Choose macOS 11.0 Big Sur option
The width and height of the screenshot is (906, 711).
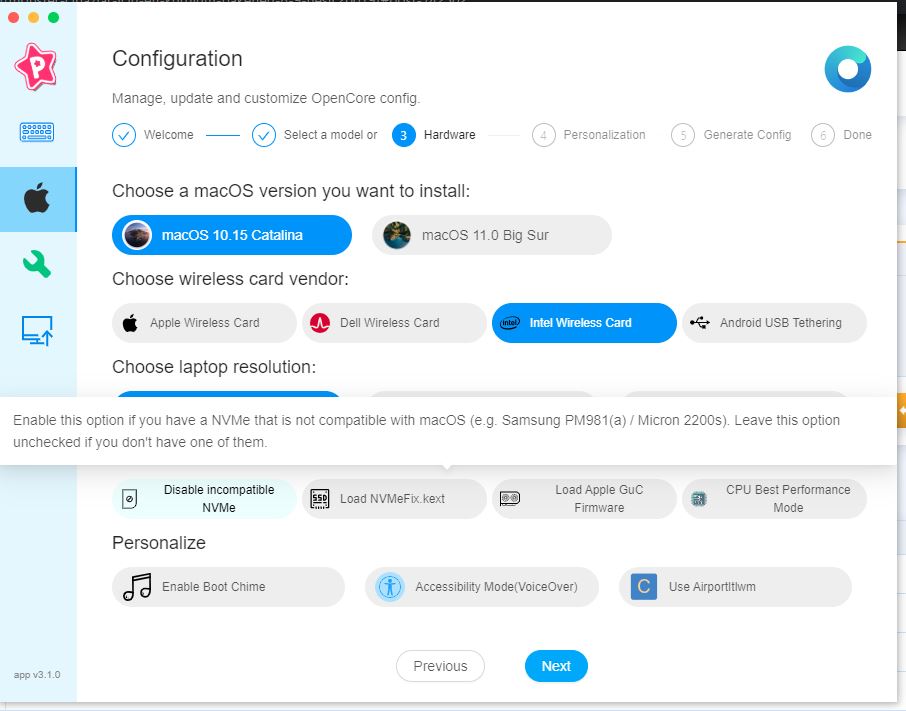[491, 235]
